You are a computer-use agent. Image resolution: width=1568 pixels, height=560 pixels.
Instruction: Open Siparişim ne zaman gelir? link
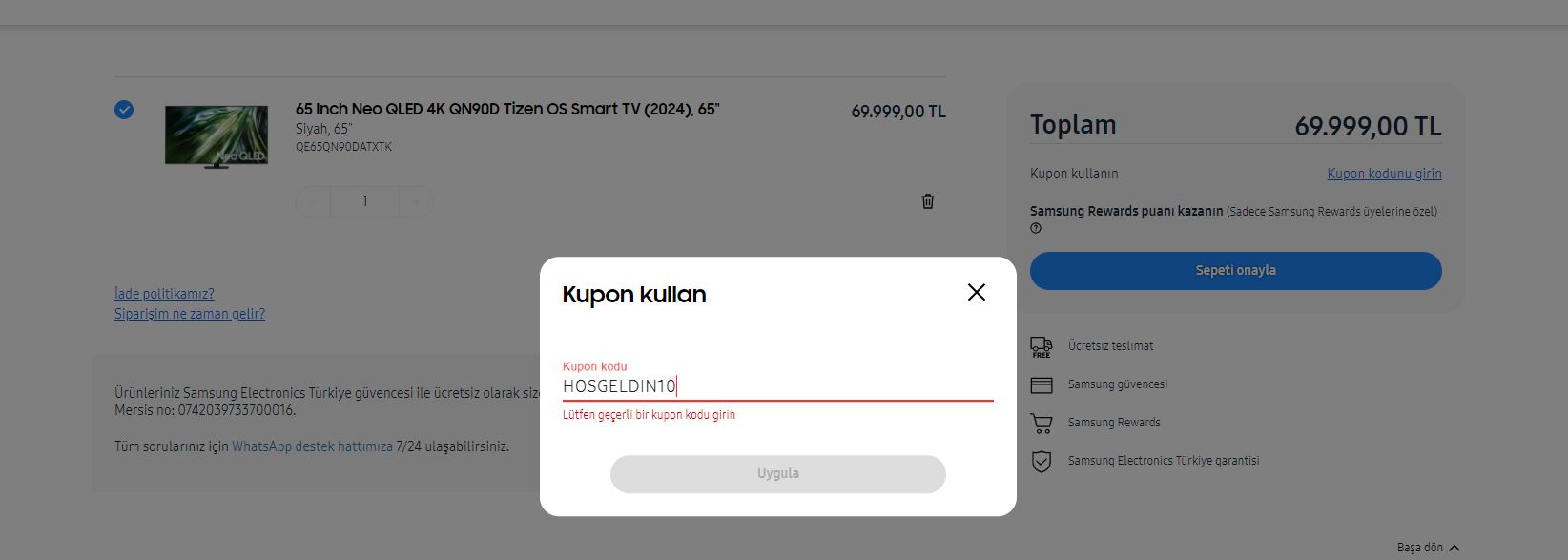(190, 314)
